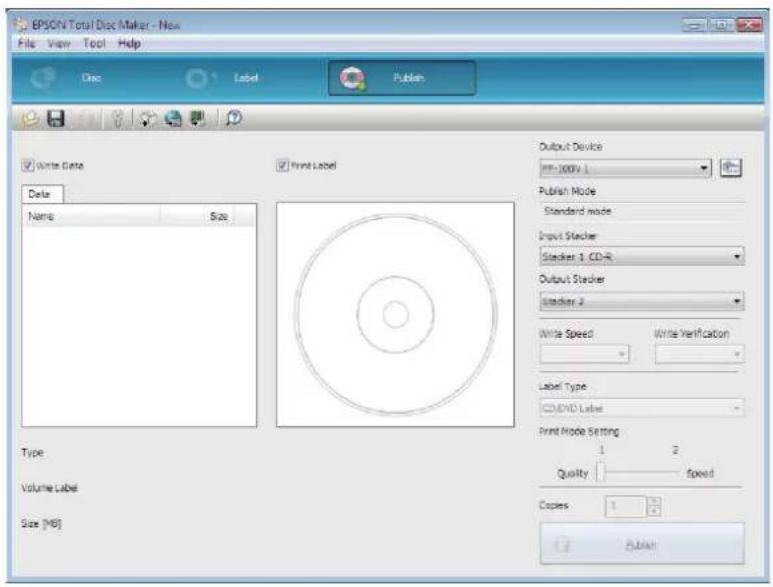This screenshot has width=773, height=587.
Task: Click the label disc icon in Label step
Action: pos(200,78)
